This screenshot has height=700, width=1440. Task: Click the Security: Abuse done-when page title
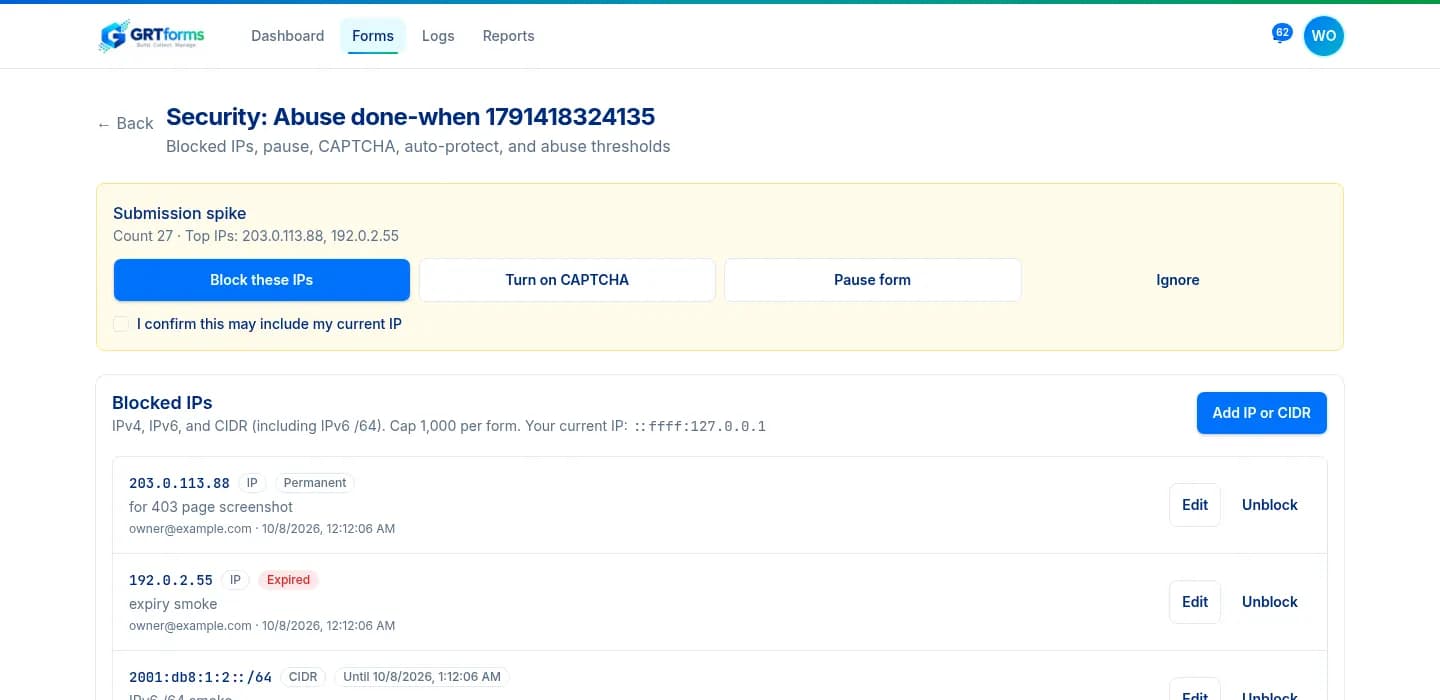tap(410, 117)
